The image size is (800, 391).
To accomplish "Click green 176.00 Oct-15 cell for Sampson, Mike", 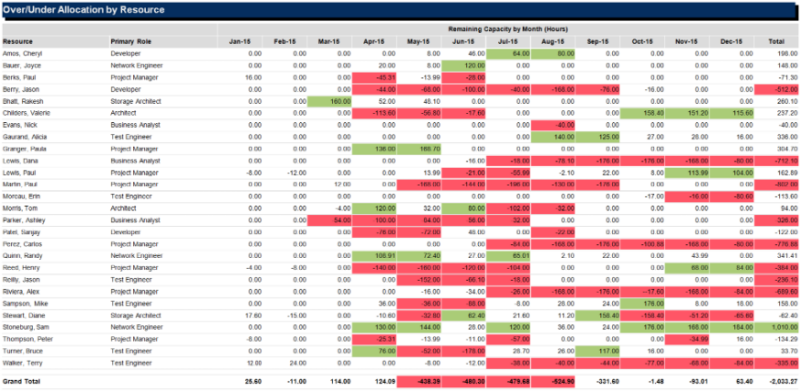I will coord(642,303).
